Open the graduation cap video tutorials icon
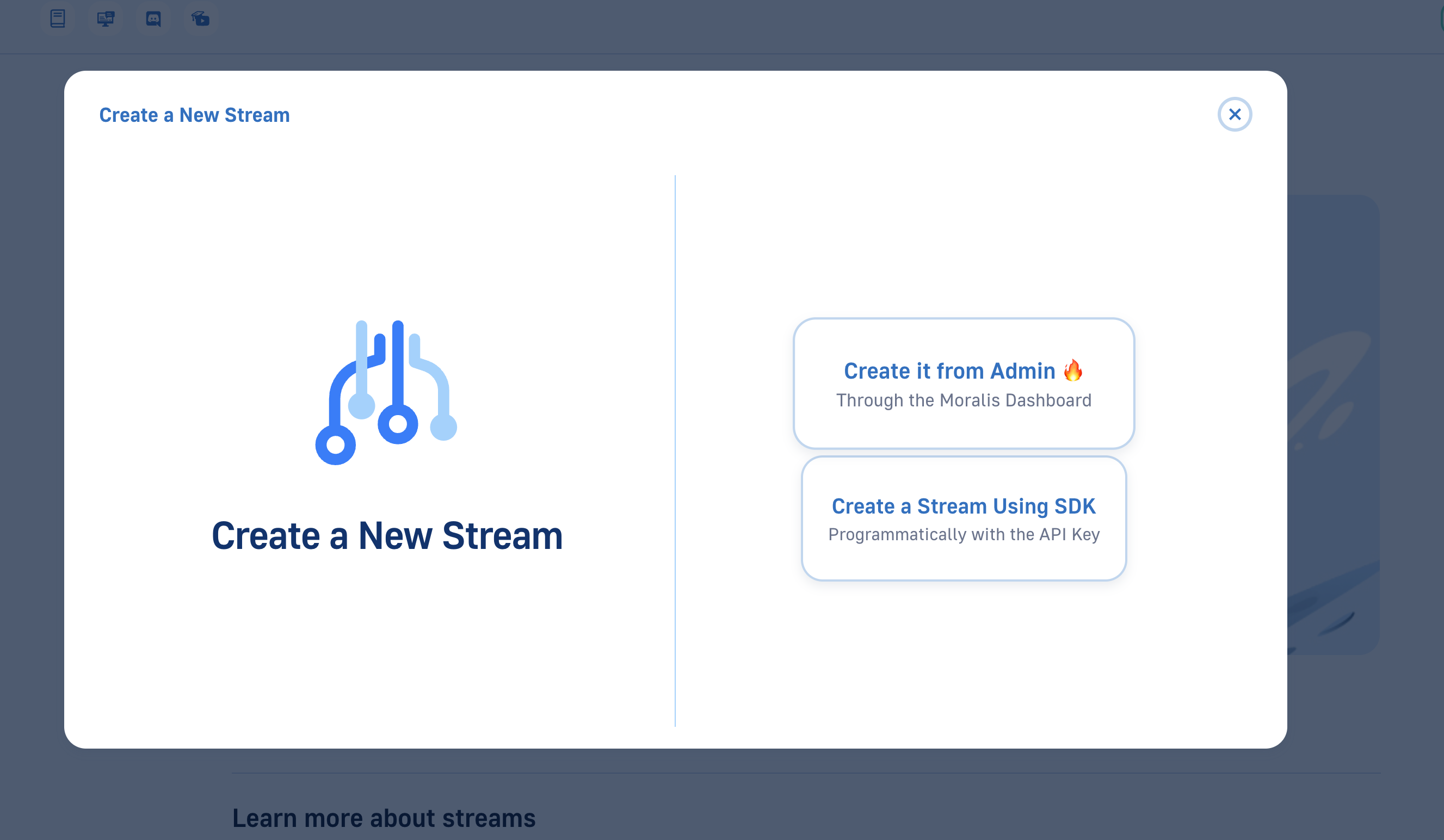The width and height of the screenshot is (1444, 840). 201,19
